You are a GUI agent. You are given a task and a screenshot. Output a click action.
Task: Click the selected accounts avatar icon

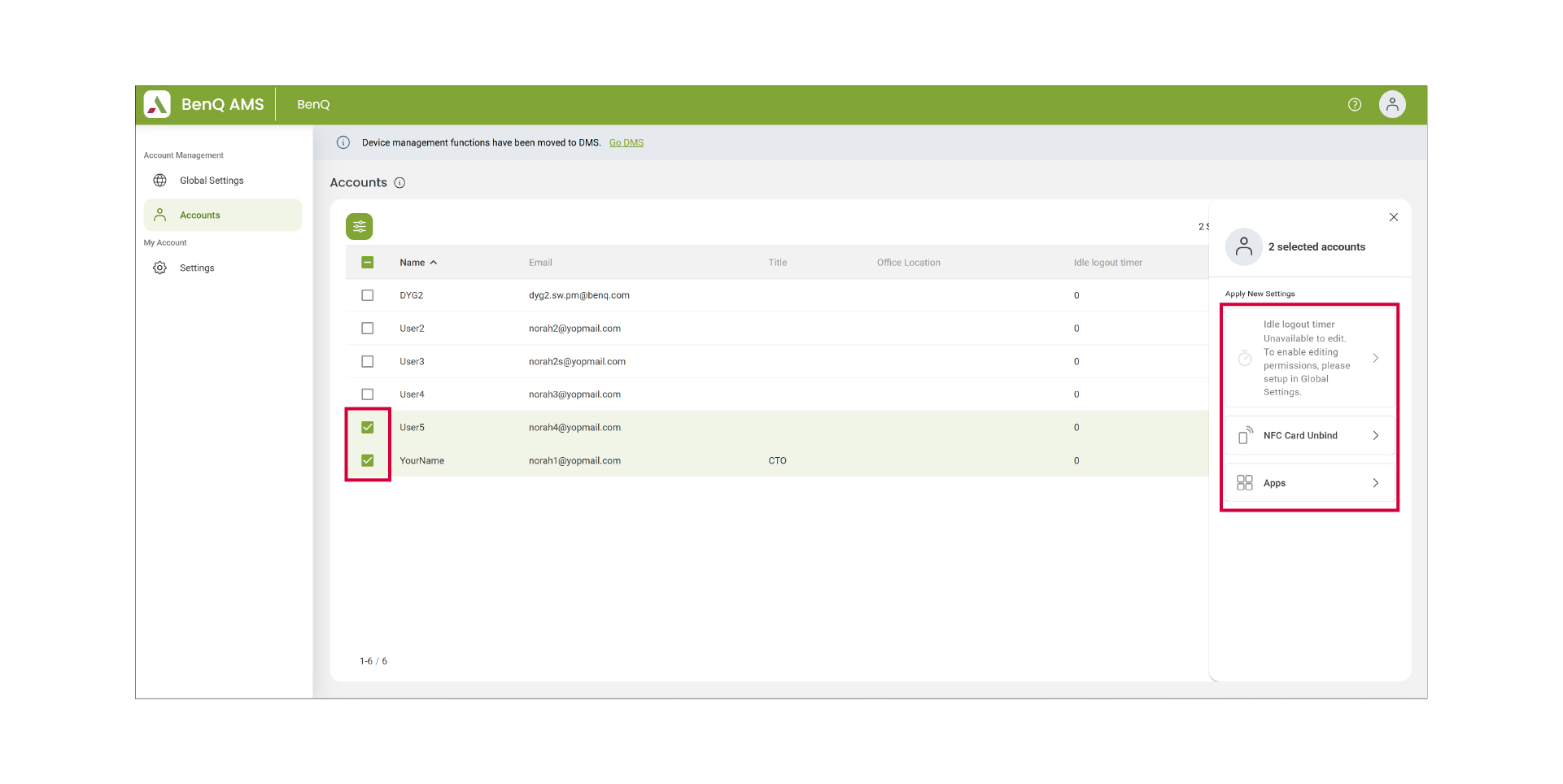(1244, 247)
